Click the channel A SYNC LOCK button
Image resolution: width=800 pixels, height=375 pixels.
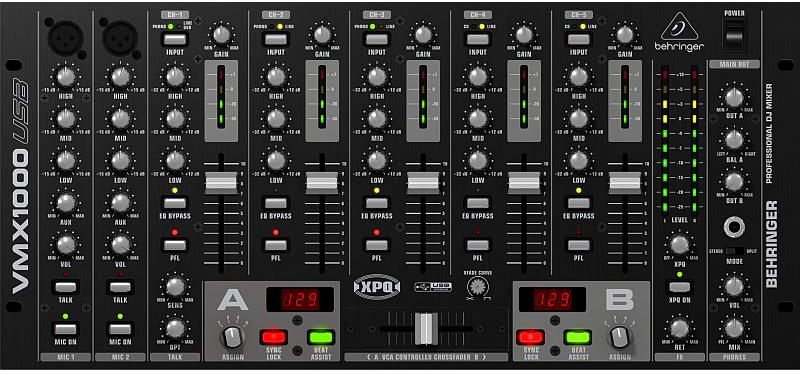point(273,337)
